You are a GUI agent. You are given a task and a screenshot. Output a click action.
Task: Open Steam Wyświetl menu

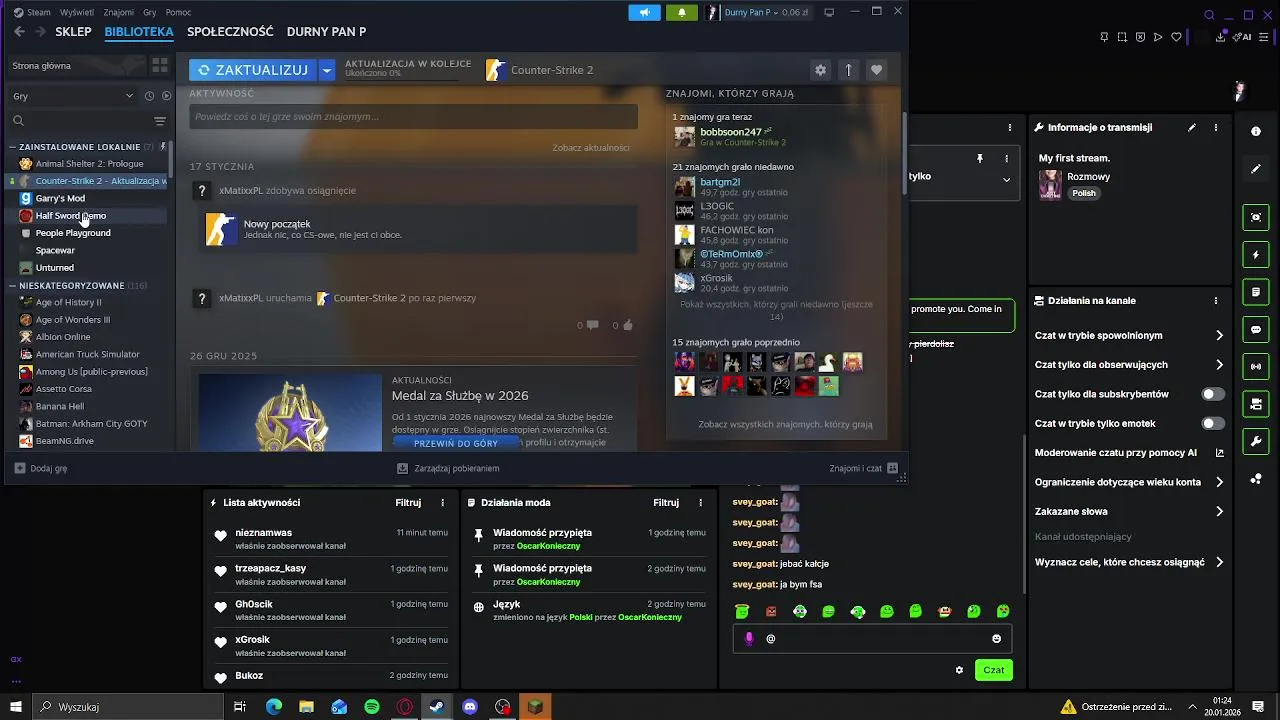click(x=77, y=12)
